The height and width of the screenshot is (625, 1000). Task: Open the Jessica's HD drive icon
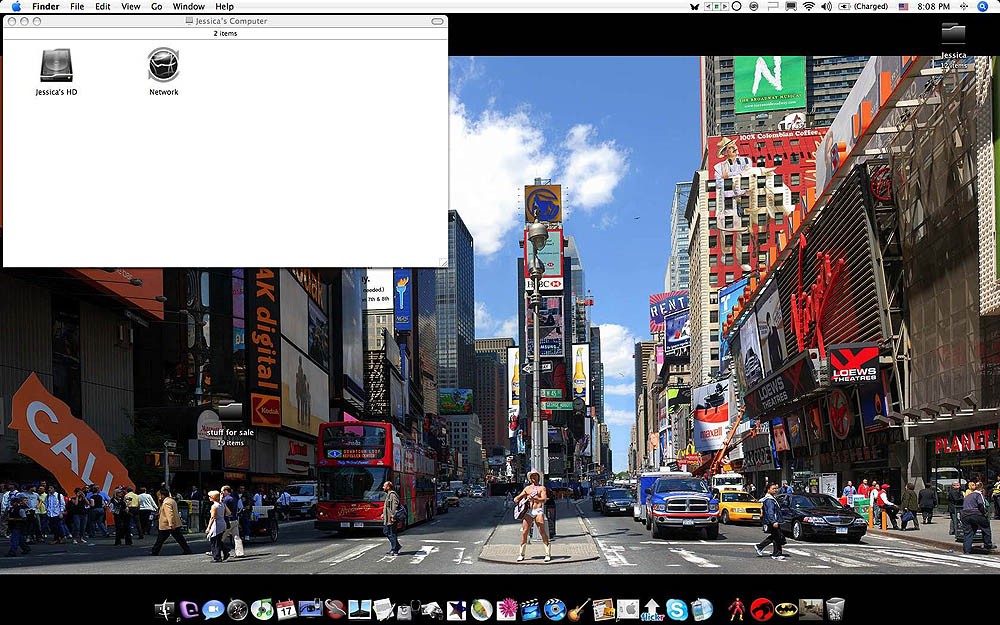56,66
